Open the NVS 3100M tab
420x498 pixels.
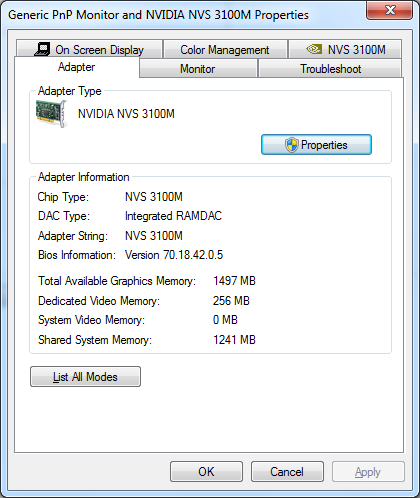(x=345, y=49)
